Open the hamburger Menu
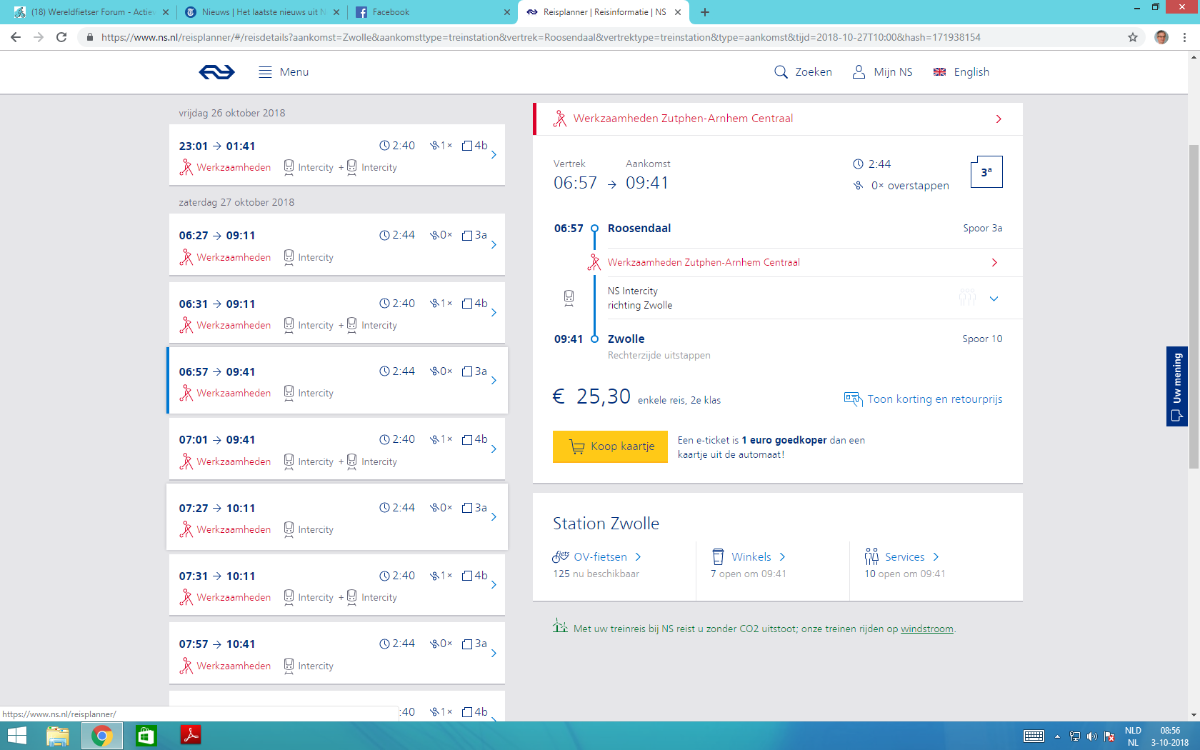The image size is (1200, 750). click(283, 72)
